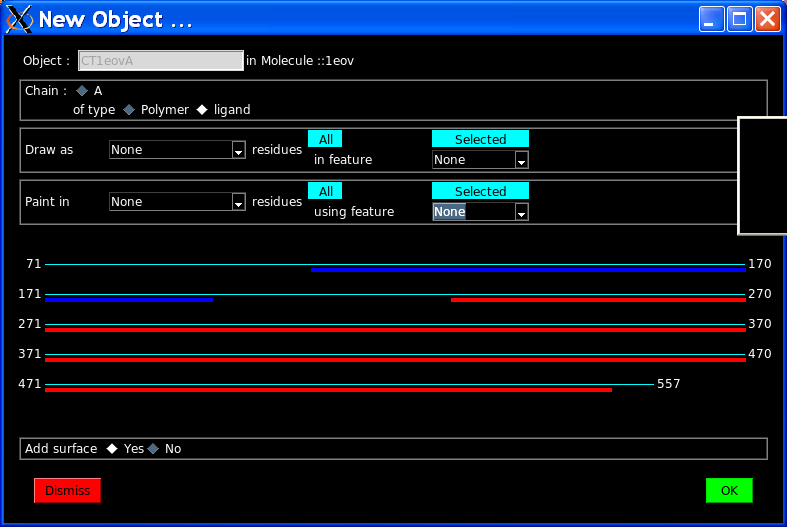Expand the using feature dropdown
Viewport: 787px width, 527px height.
[x=521, y=212]
